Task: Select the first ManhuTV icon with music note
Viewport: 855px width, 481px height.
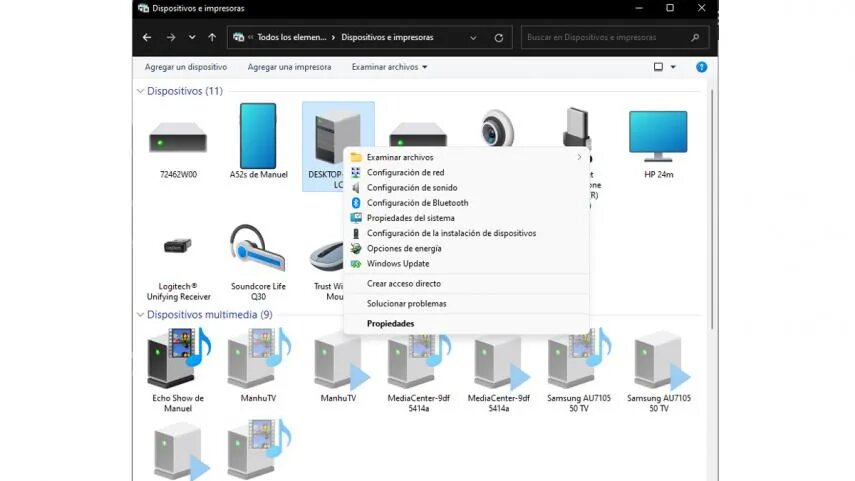Action: tap(258, 358)
